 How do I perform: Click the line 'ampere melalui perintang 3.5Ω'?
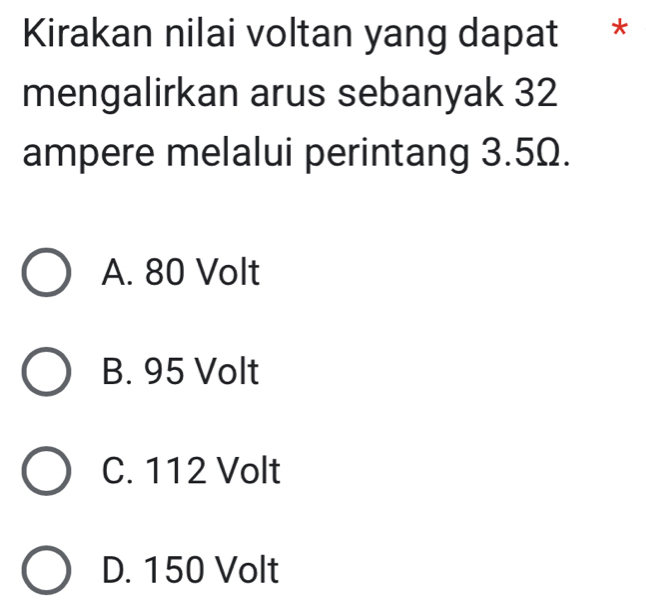pyautogui.click(x=297, y=157)
